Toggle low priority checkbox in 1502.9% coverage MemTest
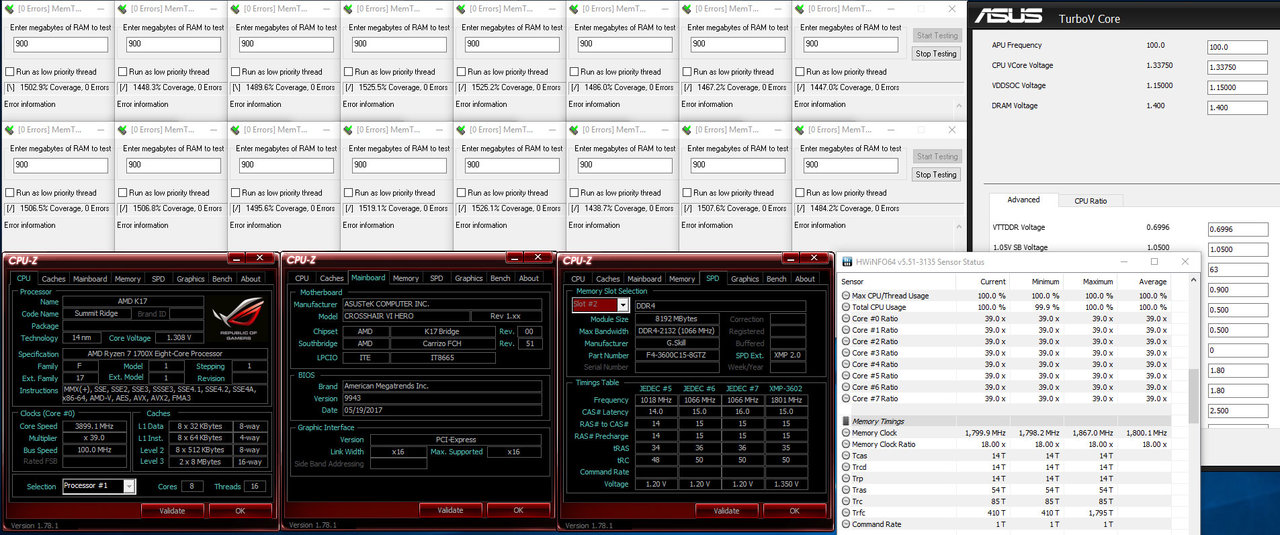 click(10, 72)
